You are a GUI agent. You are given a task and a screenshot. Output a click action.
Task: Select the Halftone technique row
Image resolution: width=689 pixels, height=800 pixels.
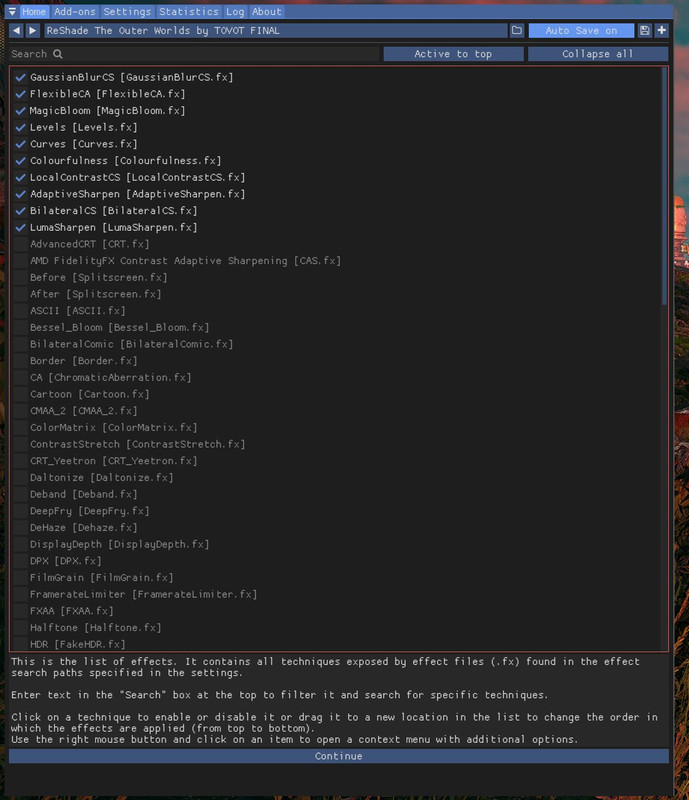pos(95,628)
